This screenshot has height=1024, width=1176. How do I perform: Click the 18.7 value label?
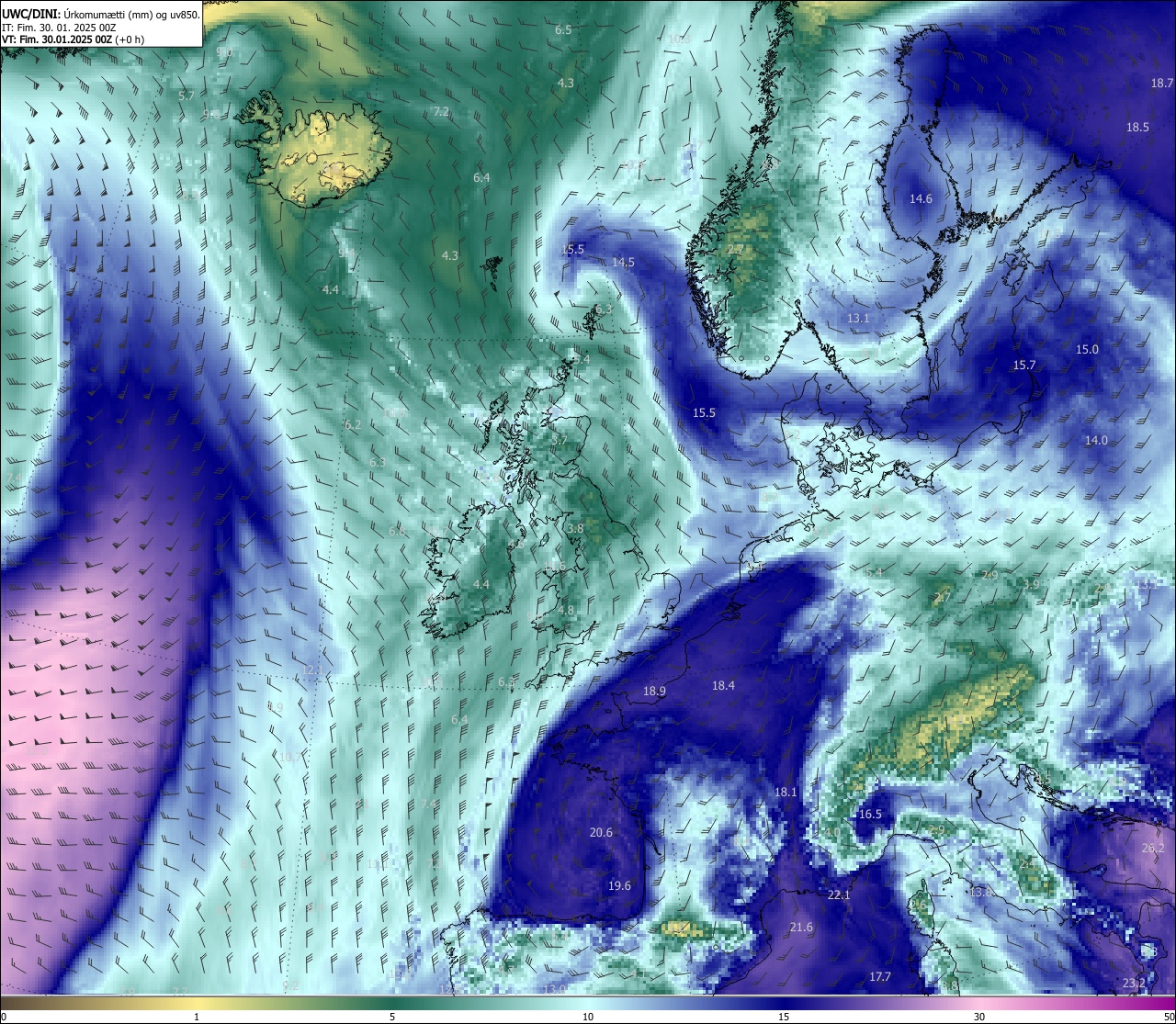point(1162,83)
